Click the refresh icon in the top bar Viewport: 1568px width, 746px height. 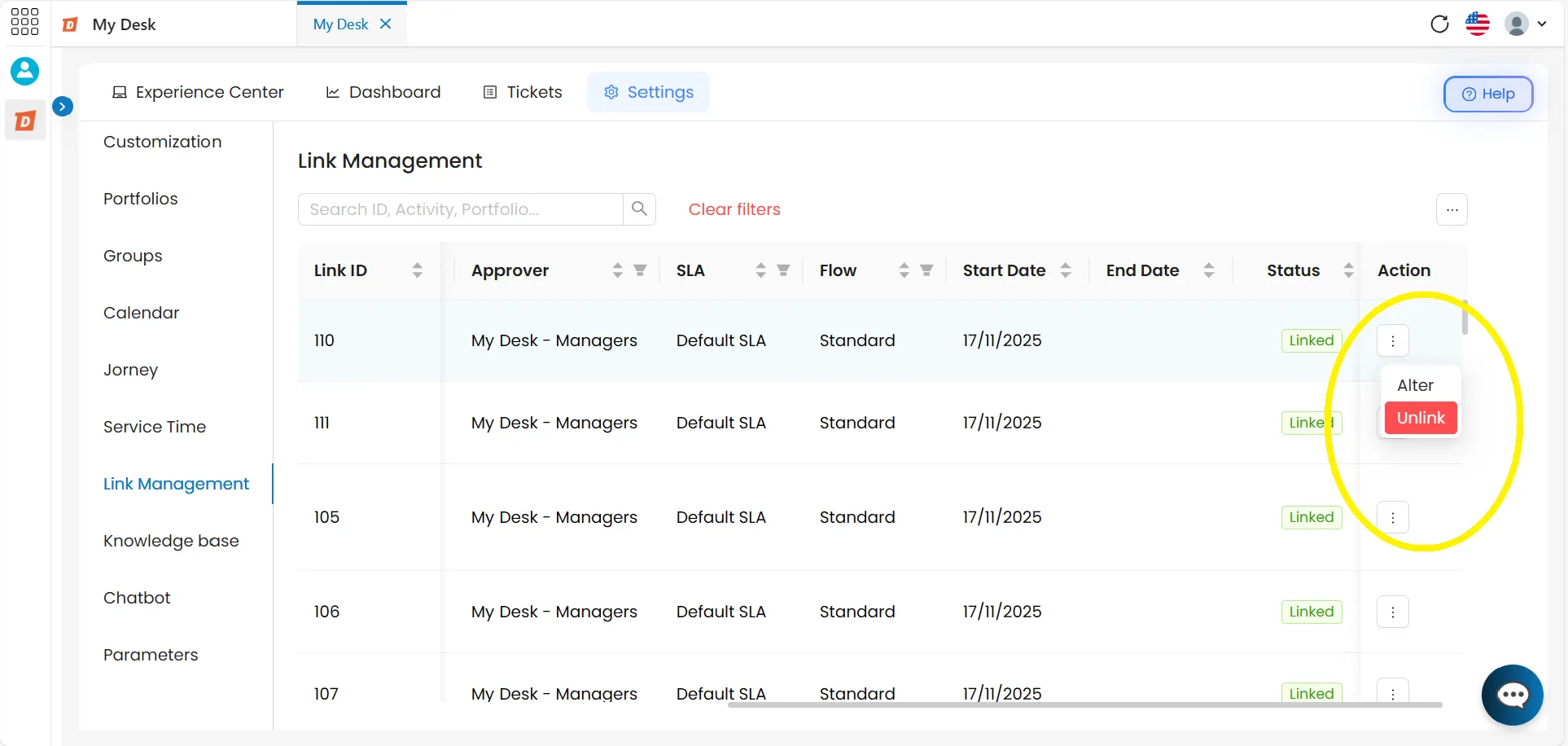tap(1439, 24)
